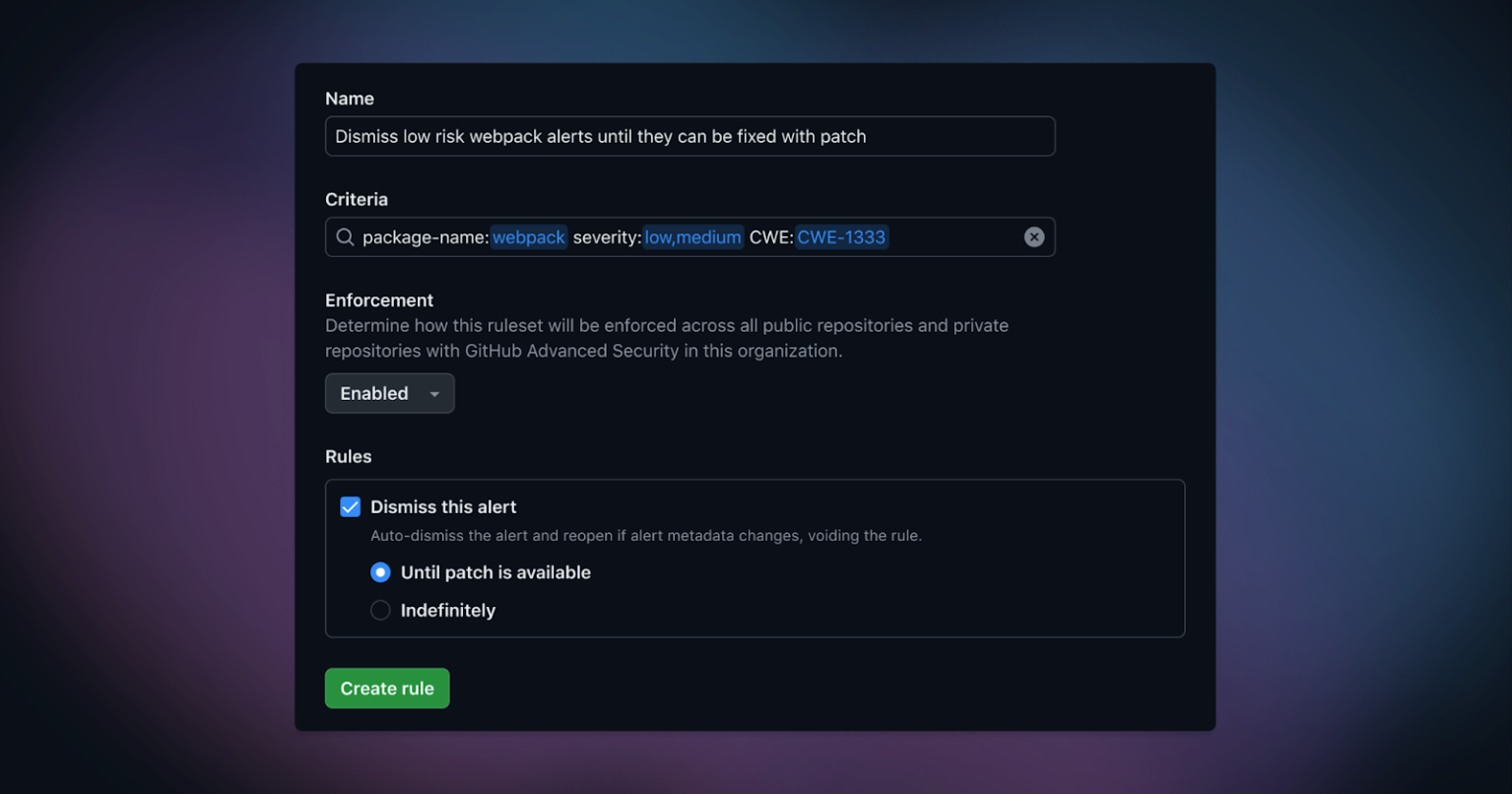The width and height of the screenshot is (1512, 794).
Task: Select the low,medium severity token
Action: pyautogui.click(x=692, y=236)
